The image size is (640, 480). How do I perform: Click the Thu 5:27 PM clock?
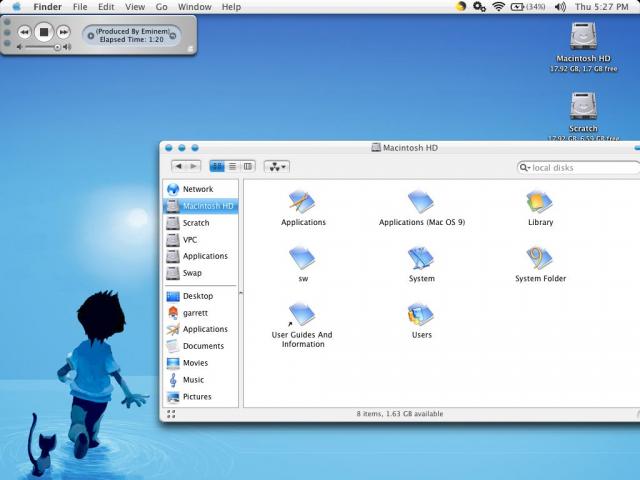[602, 7]
